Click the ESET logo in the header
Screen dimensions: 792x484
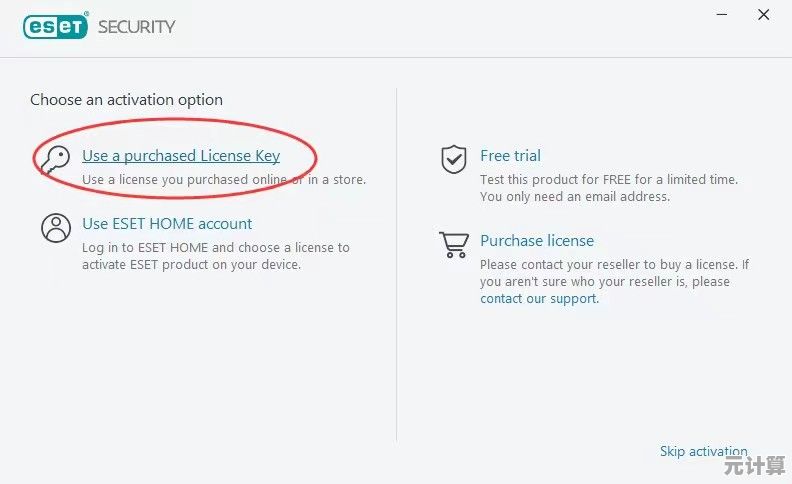(x=55, y=27)
